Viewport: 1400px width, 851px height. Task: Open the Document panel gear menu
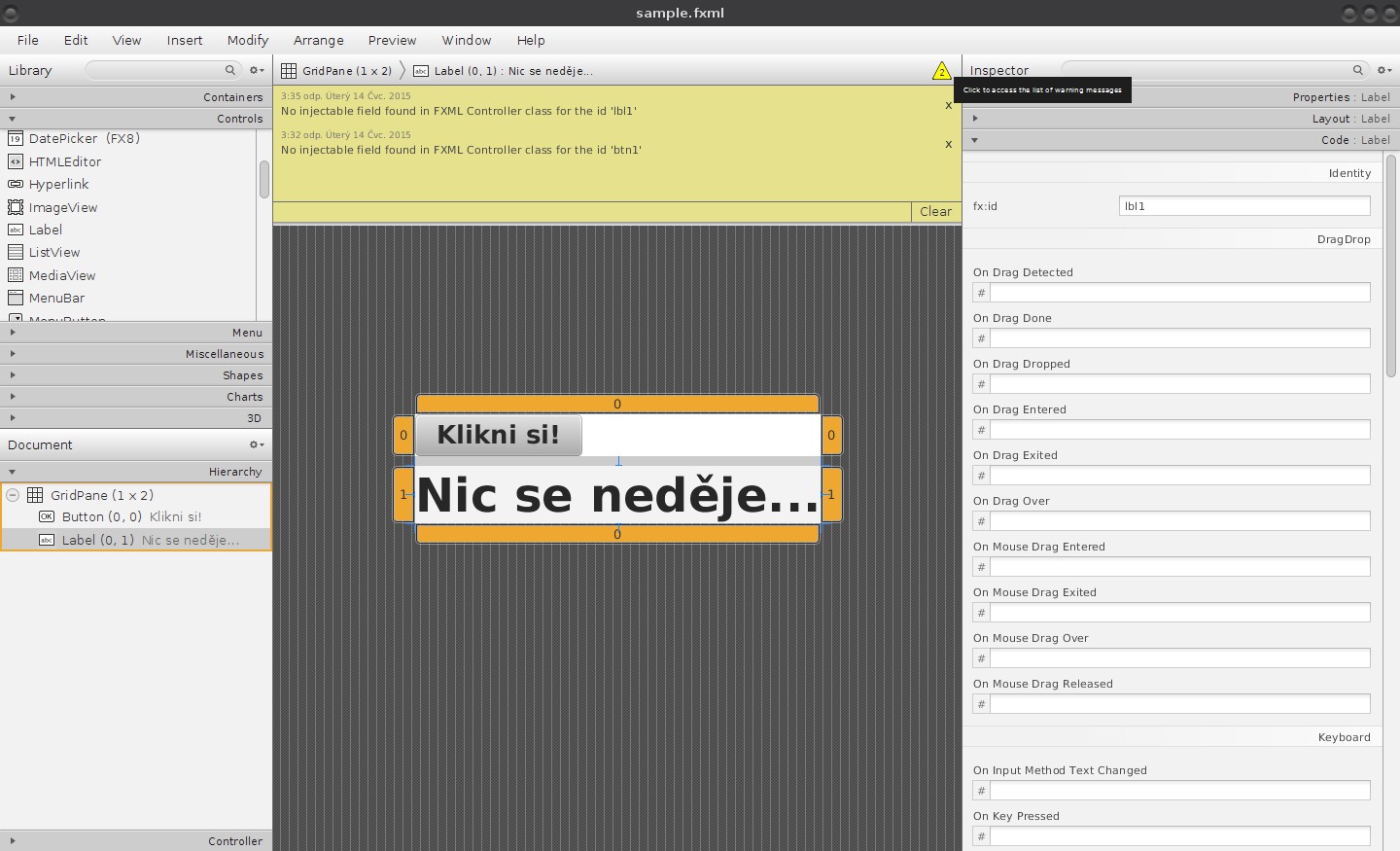point(255,444)
